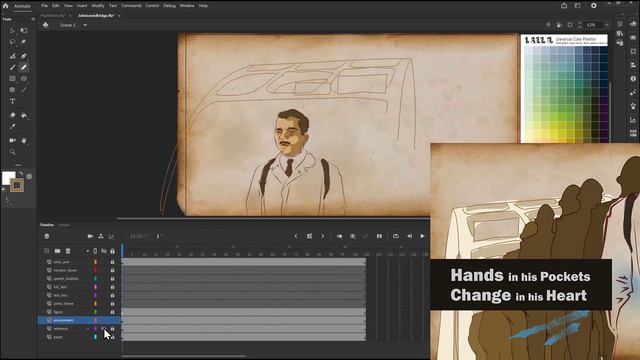This screenshot has height=360, width=640.
Task: Toggle show-as-outlines for all layers header
Action: point(95,251)
